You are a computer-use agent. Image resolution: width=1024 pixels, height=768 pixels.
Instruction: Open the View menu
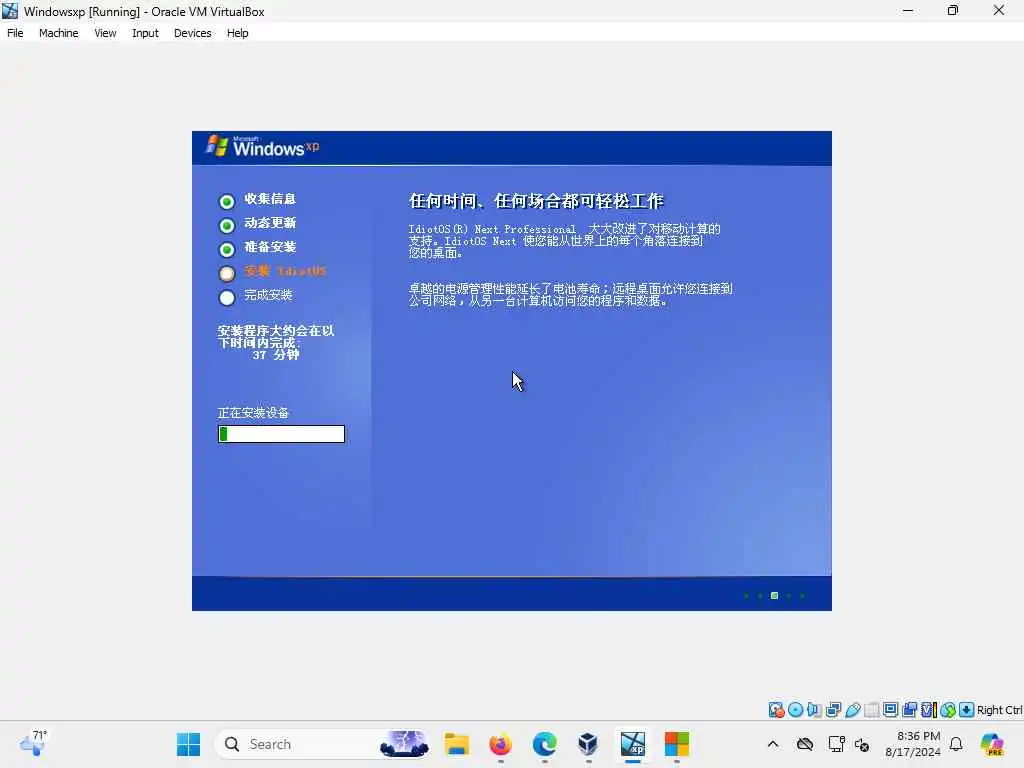(x=105, y=33)
